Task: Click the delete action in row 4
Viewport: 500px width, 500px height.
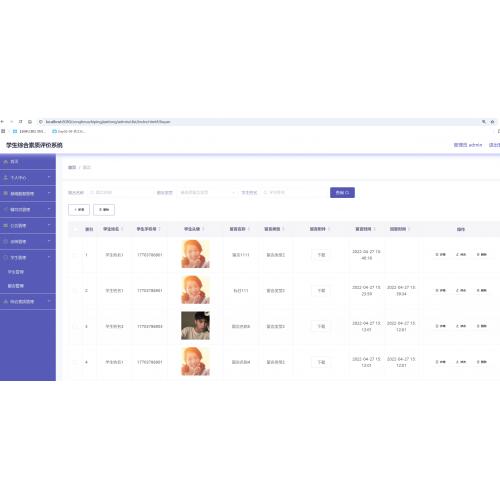Action: [482, 362]
